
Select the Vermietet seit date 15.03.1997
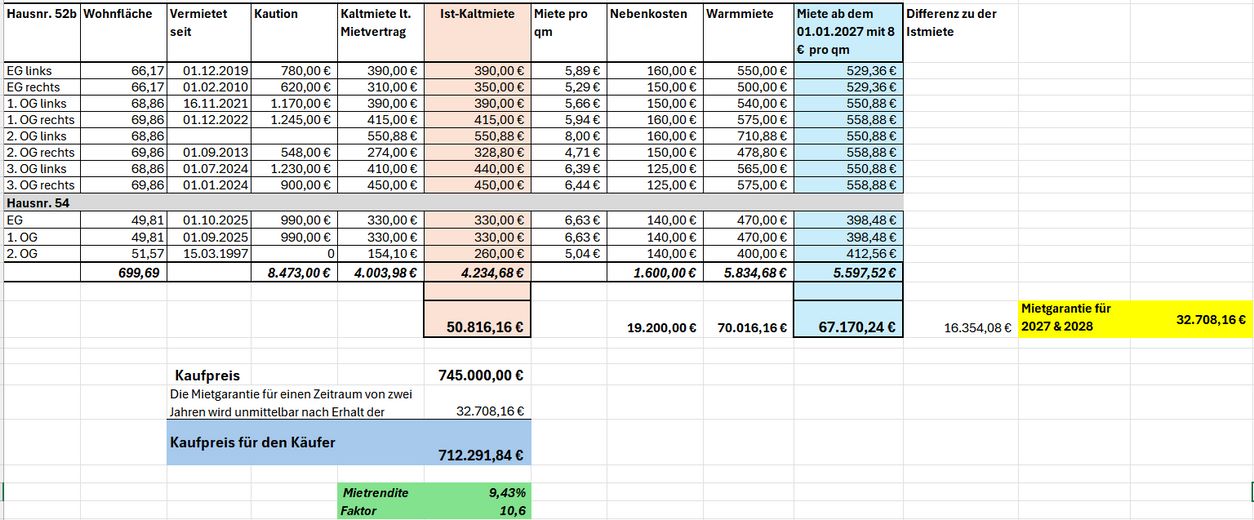click(209, 254)
